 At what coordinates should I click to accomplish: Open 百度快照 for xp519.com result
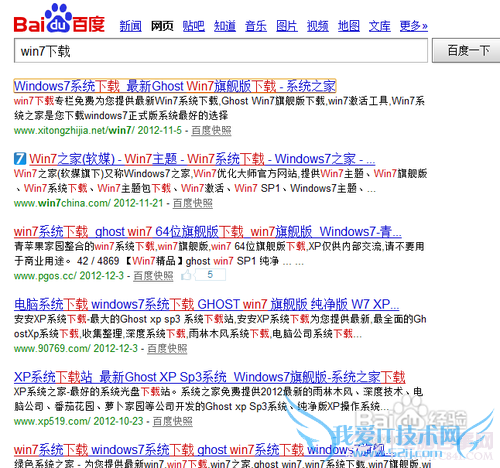tap(173, 421)
